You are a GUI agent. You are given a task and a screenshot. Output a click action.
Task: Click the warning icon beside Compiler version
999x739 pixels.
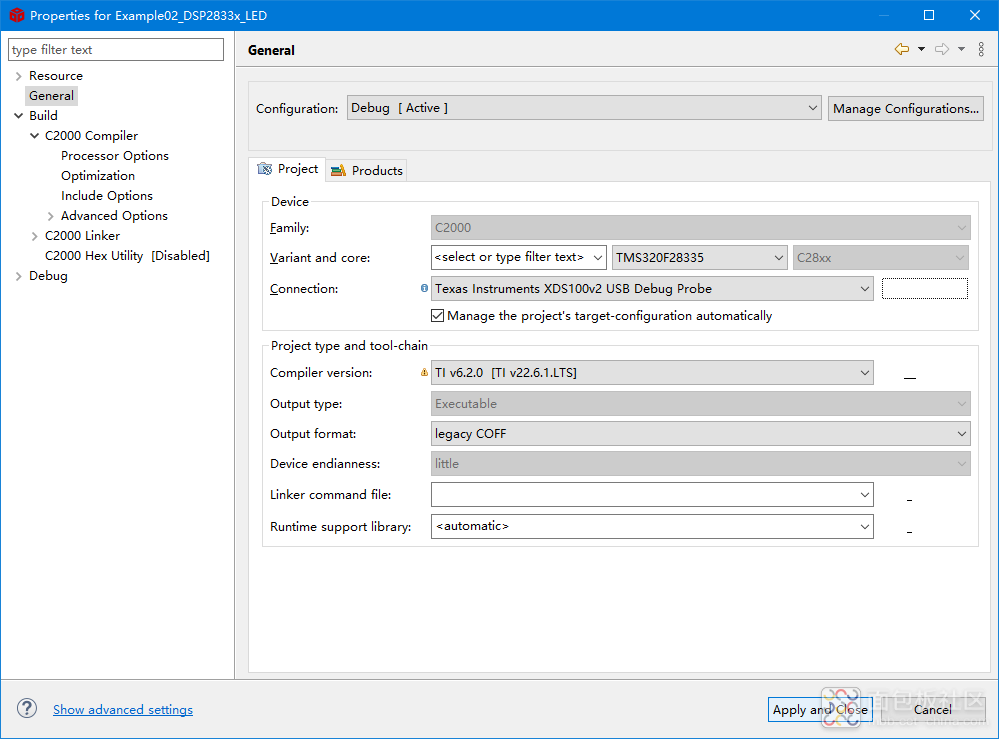(x=424, y=373)
